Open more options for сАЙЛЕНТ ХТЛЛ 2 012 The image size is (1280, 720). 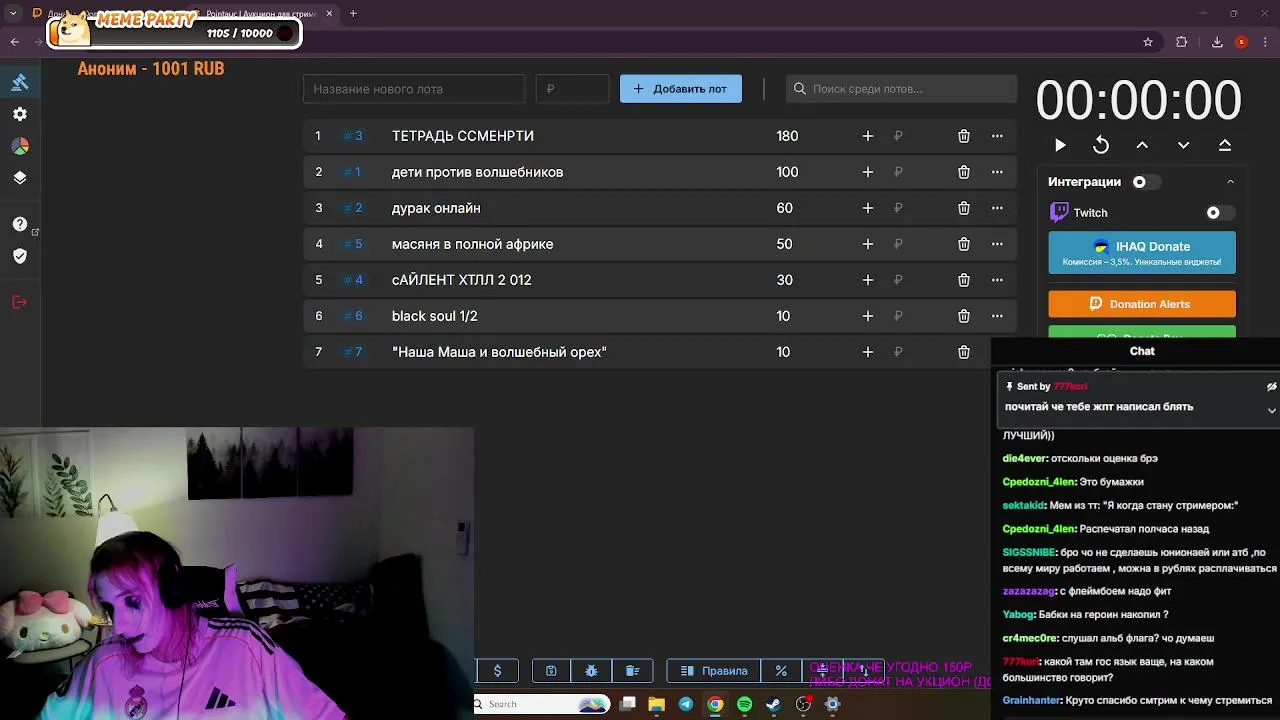(997, 280)
